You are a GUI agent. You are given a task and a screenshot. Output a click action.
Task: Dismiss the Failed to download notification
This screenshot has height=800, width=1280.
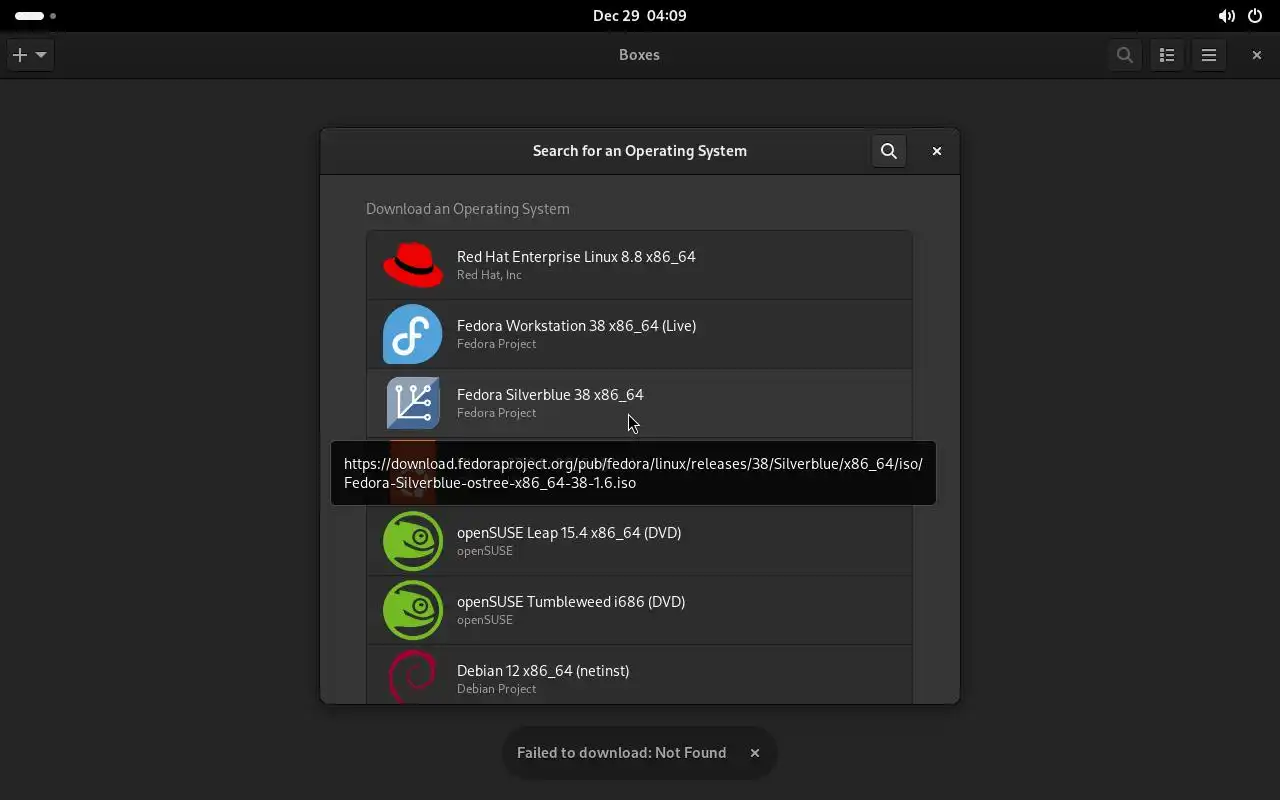tap(755, 753)
